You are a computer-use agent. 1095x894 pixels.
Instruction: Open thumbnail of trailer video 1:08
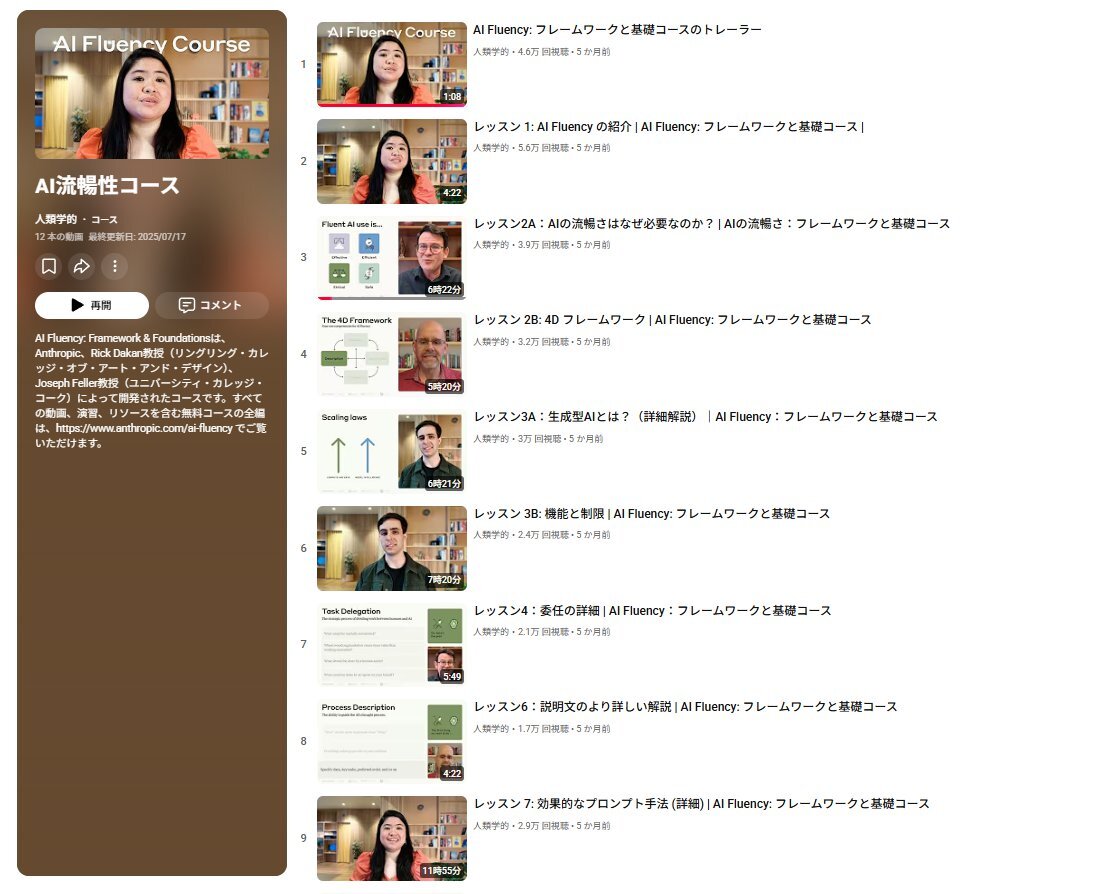[391, 64]
